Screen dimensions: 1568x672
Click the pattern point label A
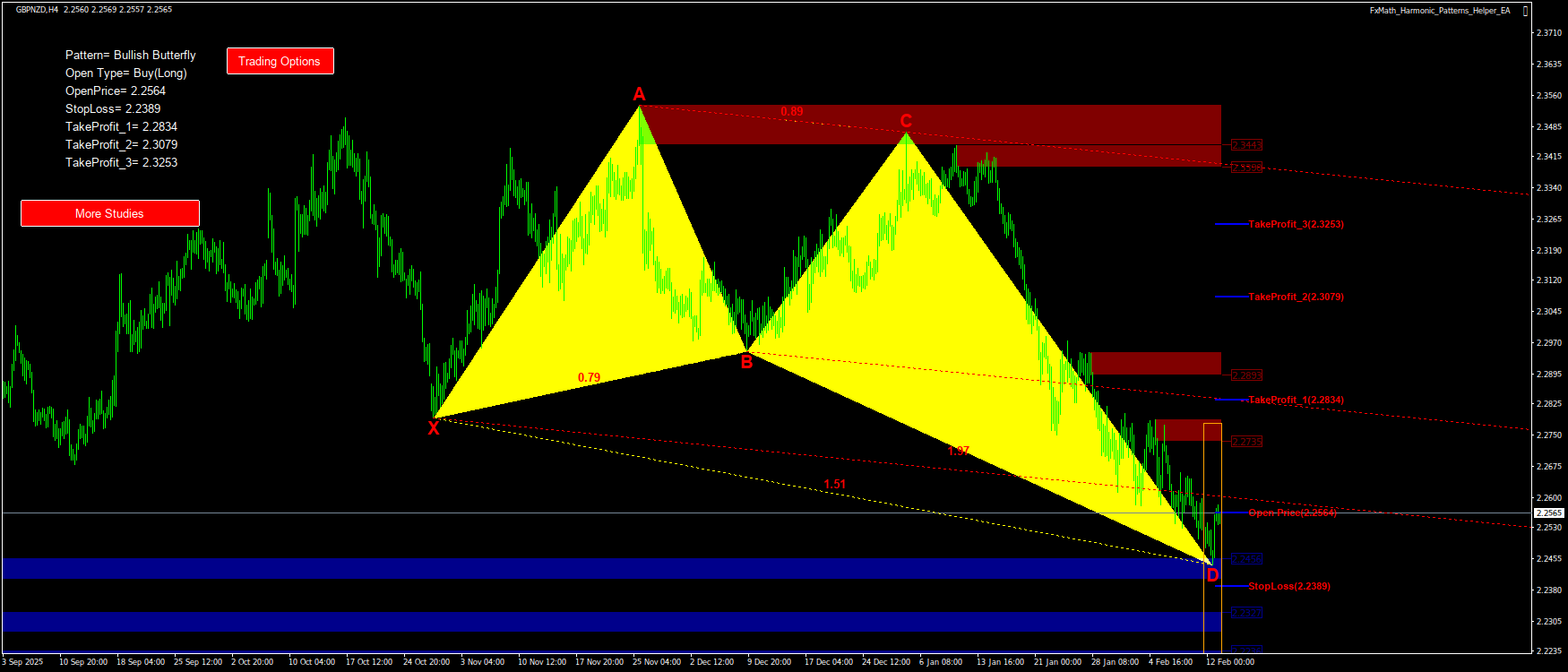[x=639, y=94]
